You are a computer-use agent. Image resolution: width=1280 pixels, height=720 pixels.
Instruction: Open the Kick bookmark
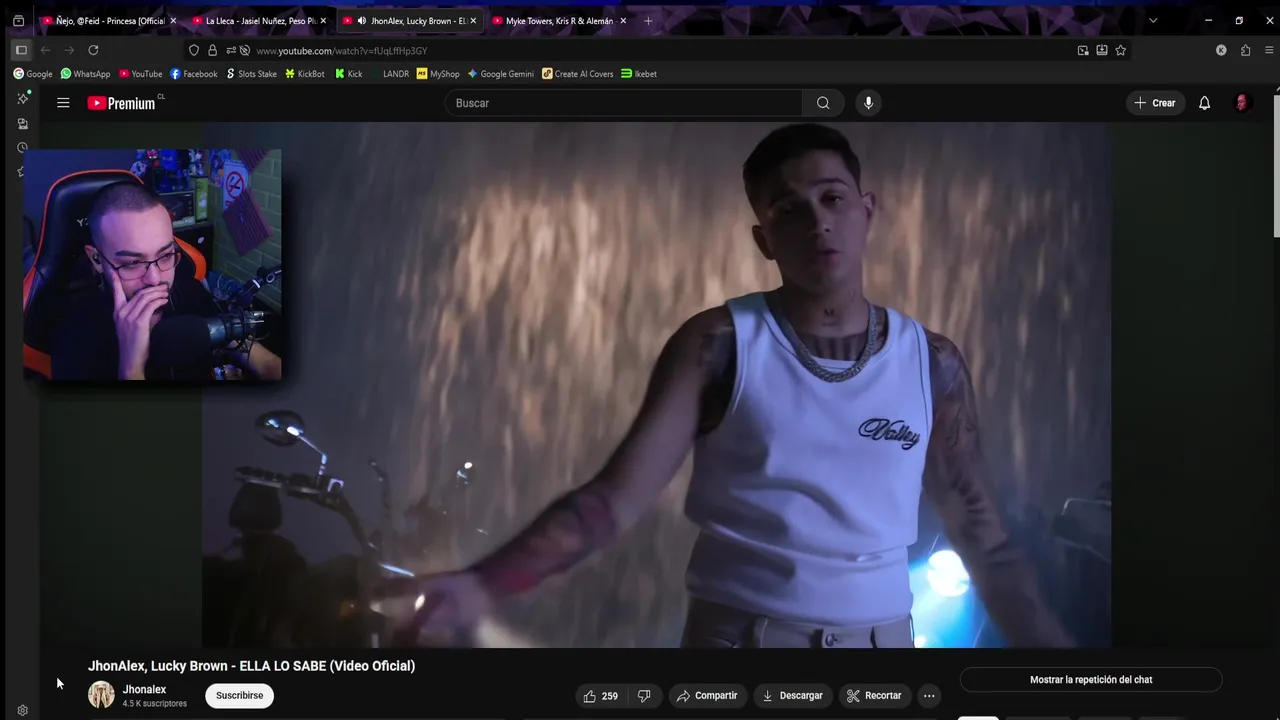(348, 73)
